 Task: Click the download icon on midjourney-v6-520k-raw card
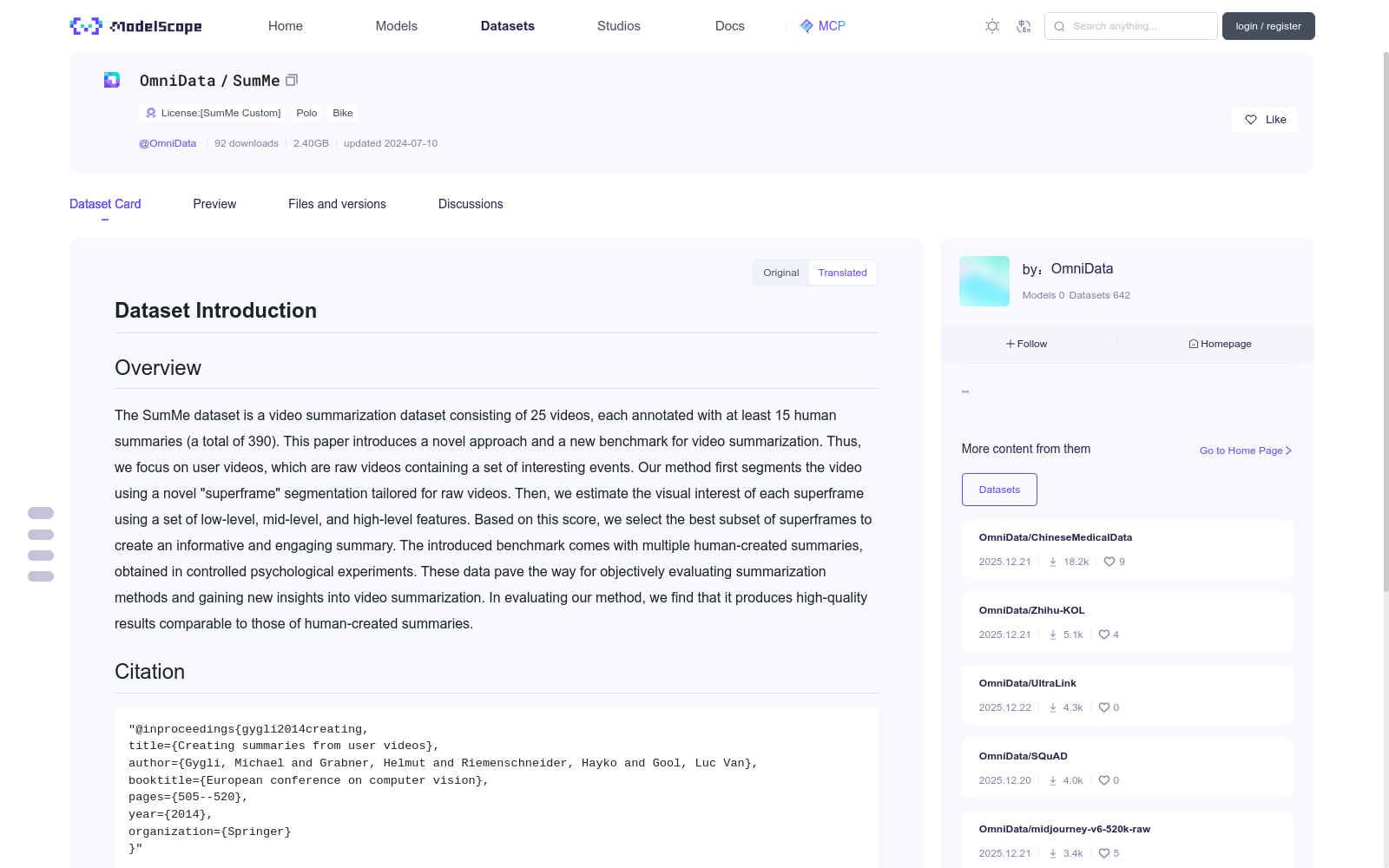(1053, 853)
